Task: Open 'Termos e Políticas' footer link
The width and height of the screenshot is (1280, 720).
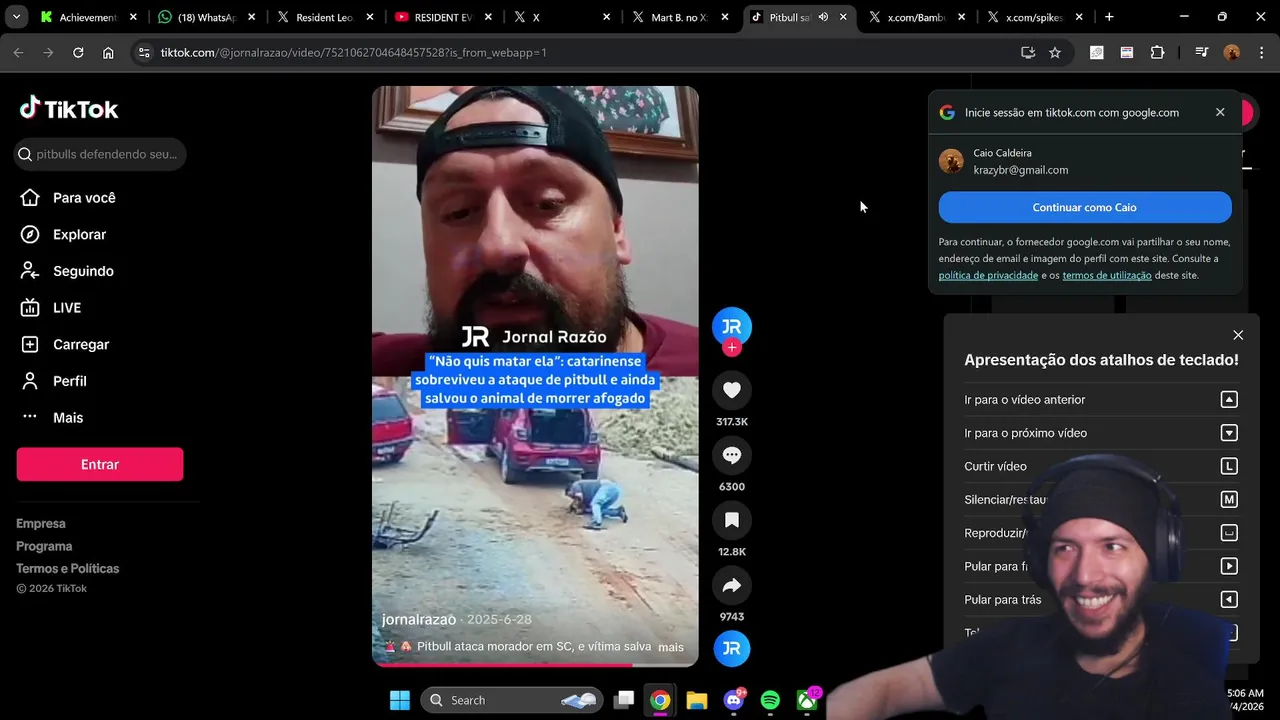Action: coord(68,568)
